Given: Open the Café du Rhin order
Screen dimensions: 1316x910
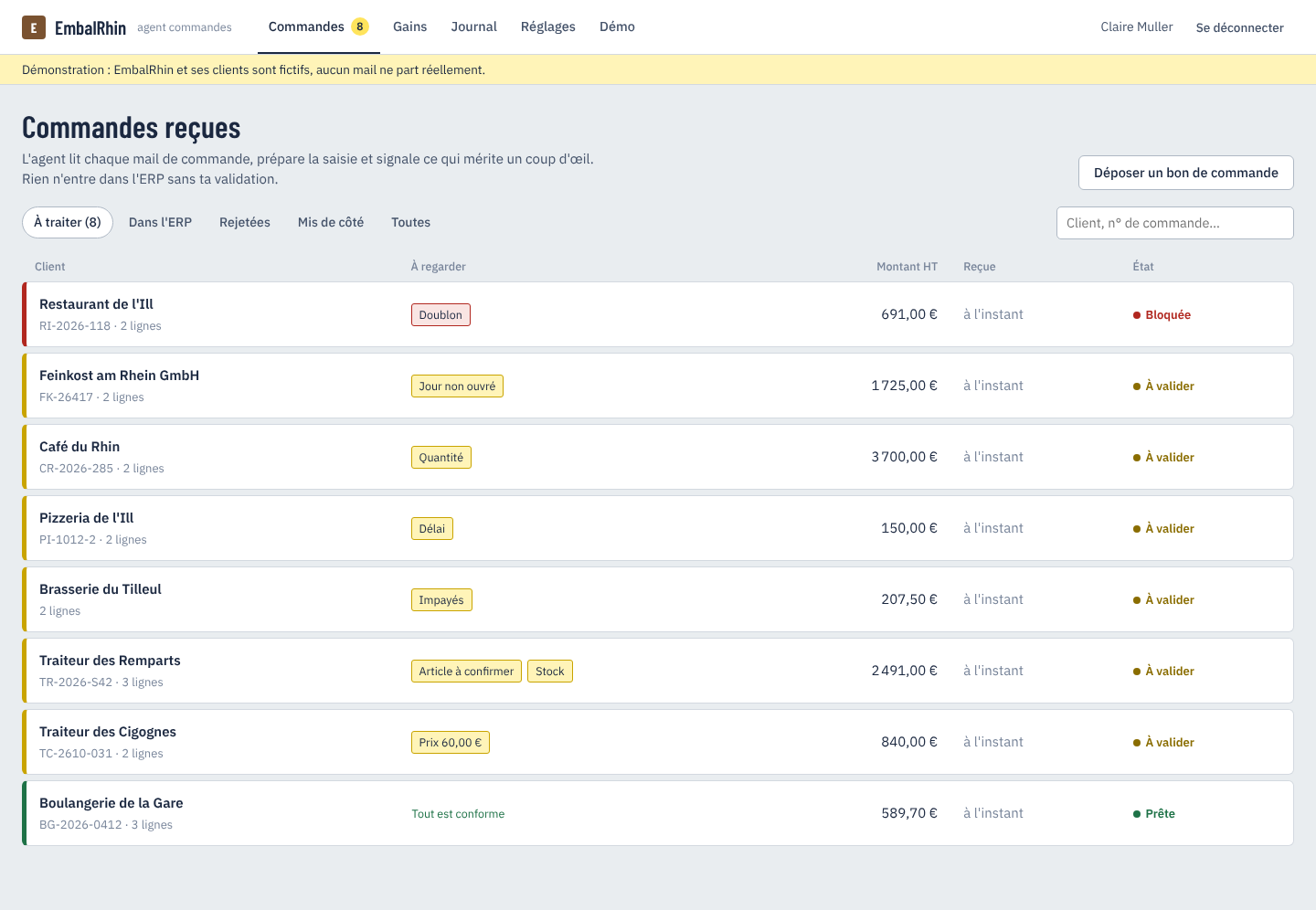Looking at the screenshot, I should click(658, 457).
